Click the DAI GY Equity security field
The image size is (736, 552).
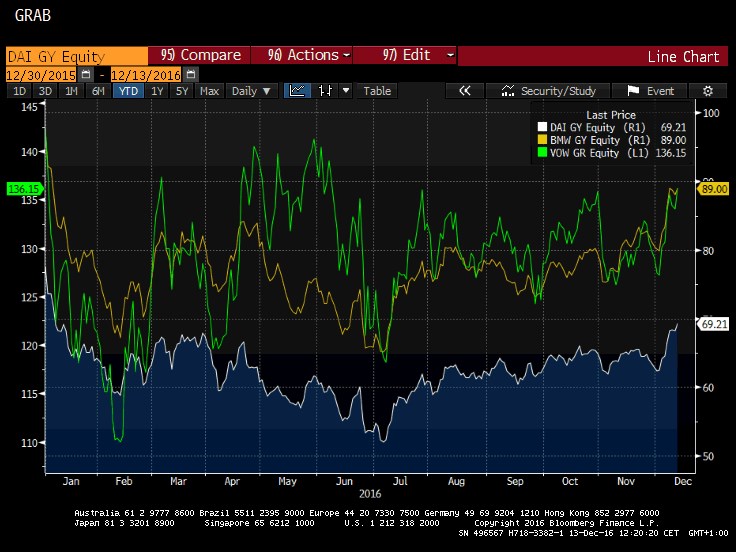(77, 56)
